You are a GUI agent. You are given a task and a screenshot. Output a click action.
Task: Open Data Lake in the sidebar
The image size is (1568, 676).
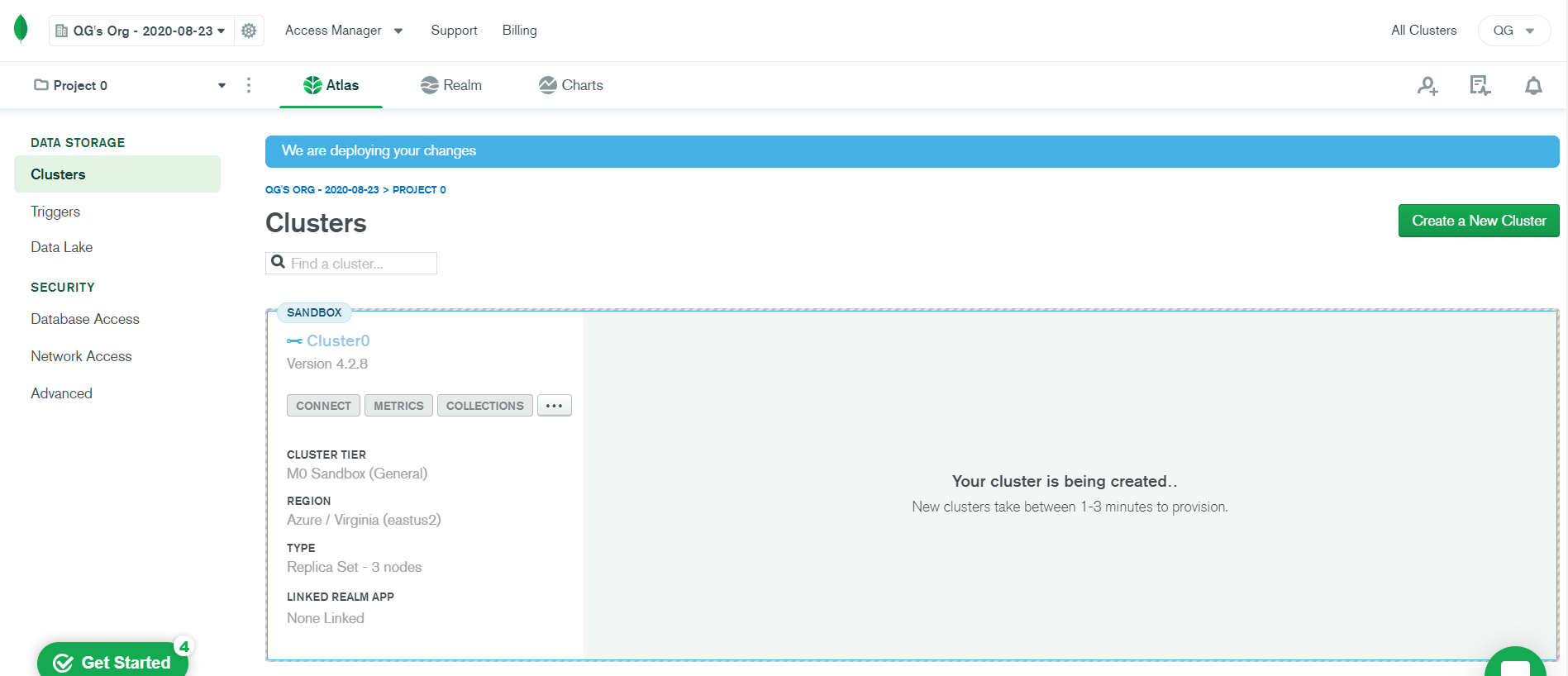[x=62, y=247]
